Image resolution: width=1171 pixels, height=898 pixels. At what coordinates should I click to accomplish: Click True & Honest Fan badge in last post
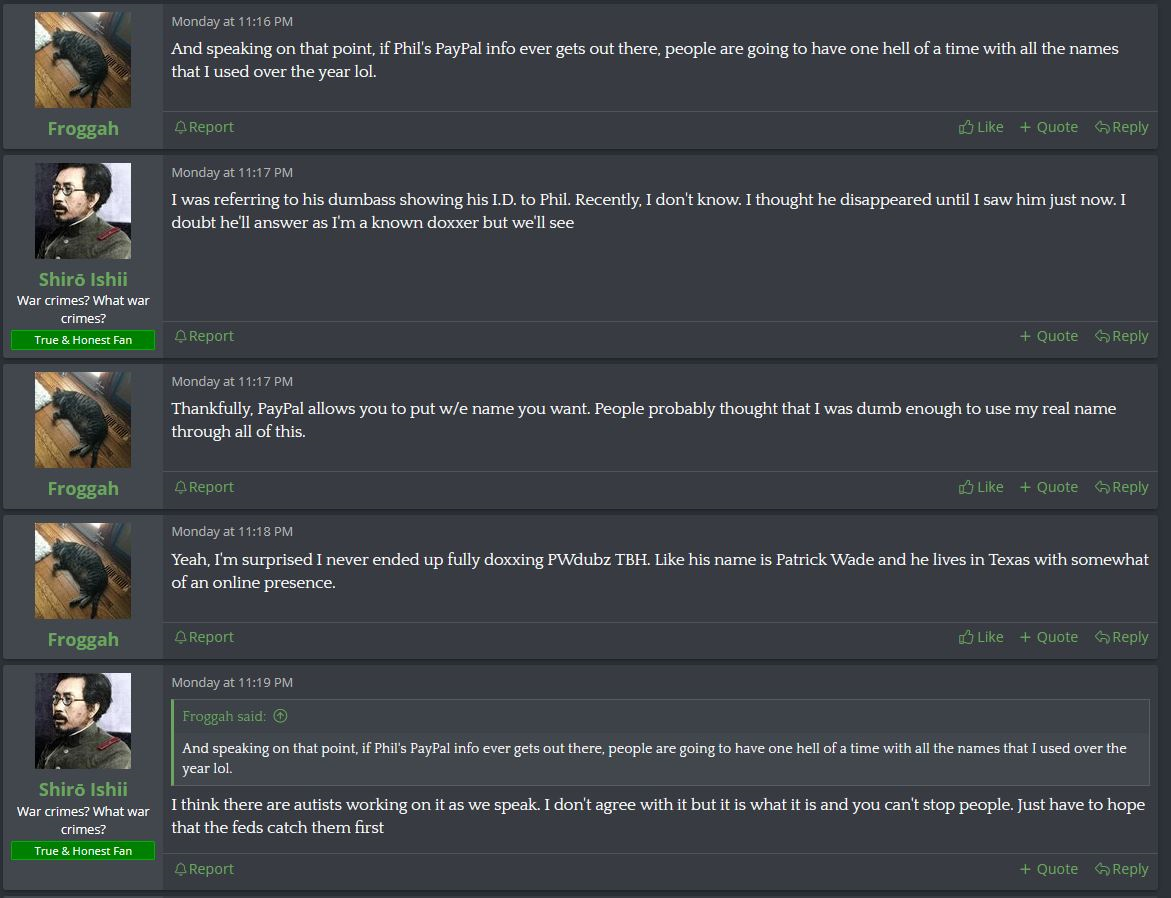83,851
